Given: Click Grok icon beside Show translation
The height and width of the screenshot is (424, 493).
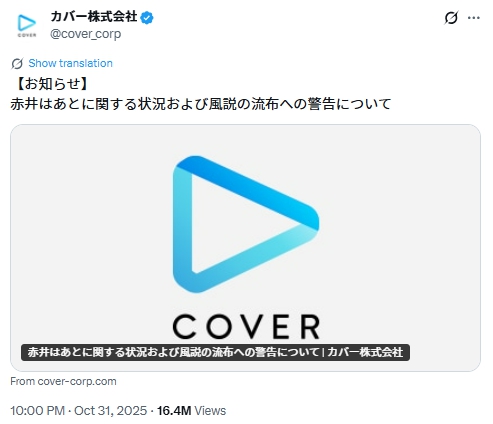Looking at the screenshot, I should 17,63.
